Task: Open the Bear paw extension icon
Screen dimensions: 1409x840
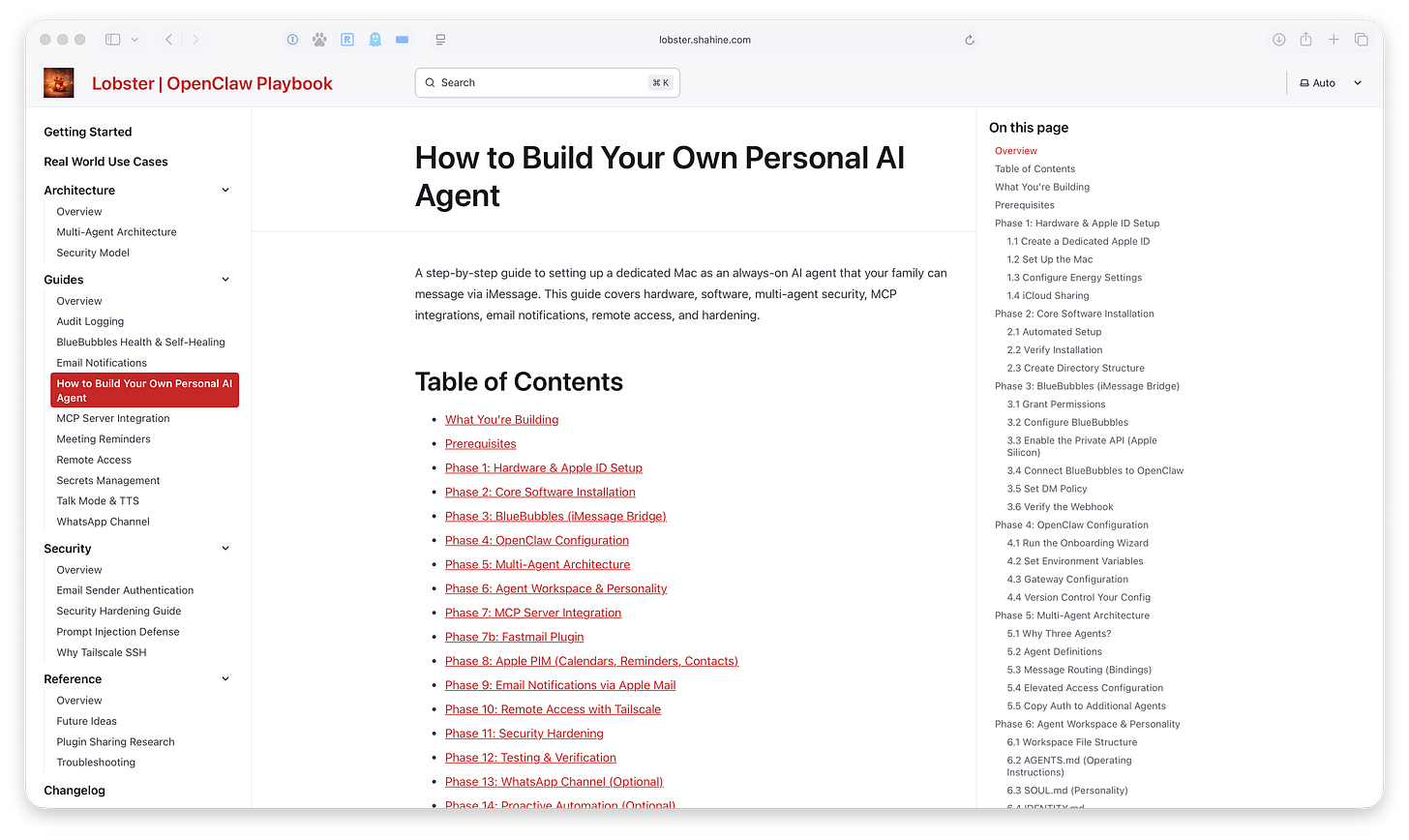Action: 319,40
